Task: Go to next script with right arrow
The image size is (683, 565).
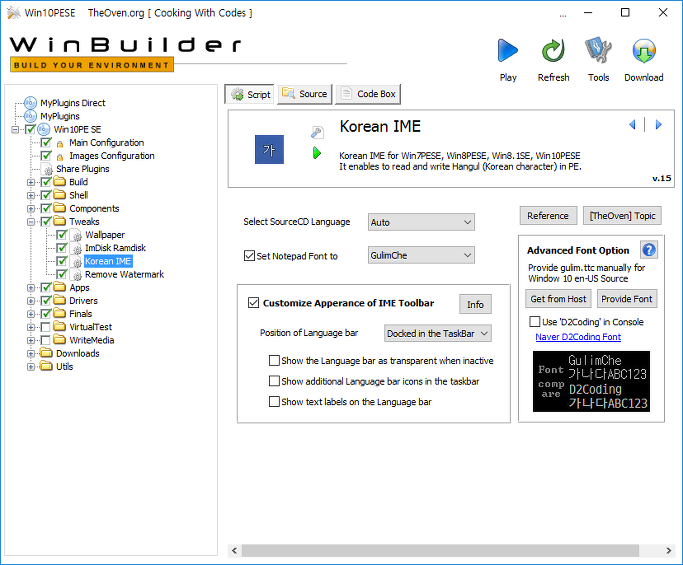Action: click(659, 125)
